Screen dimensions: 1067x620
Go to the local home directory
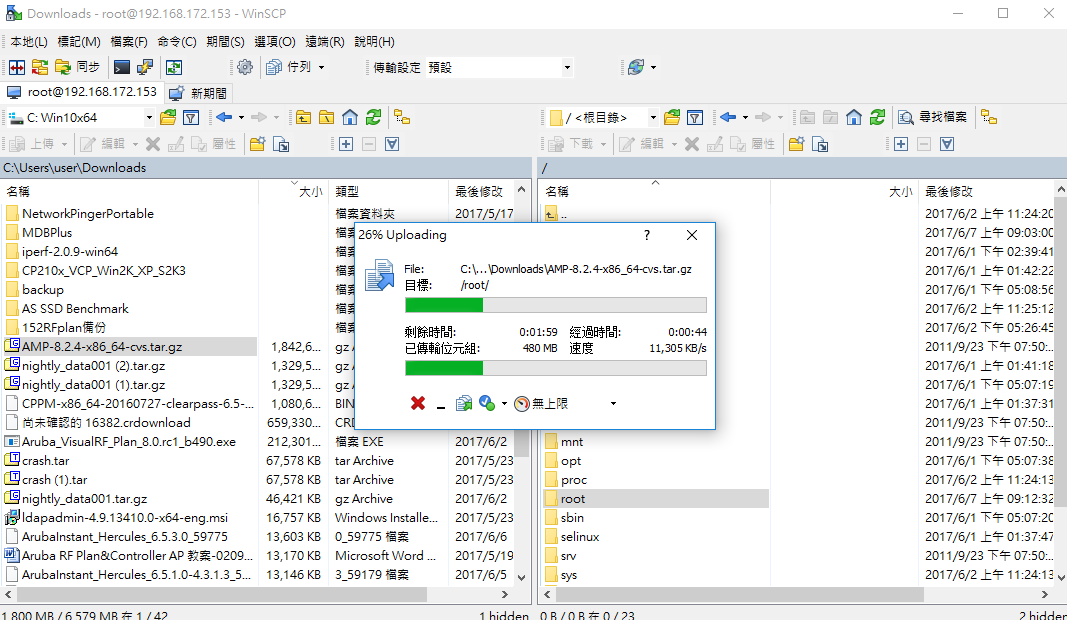350,118
